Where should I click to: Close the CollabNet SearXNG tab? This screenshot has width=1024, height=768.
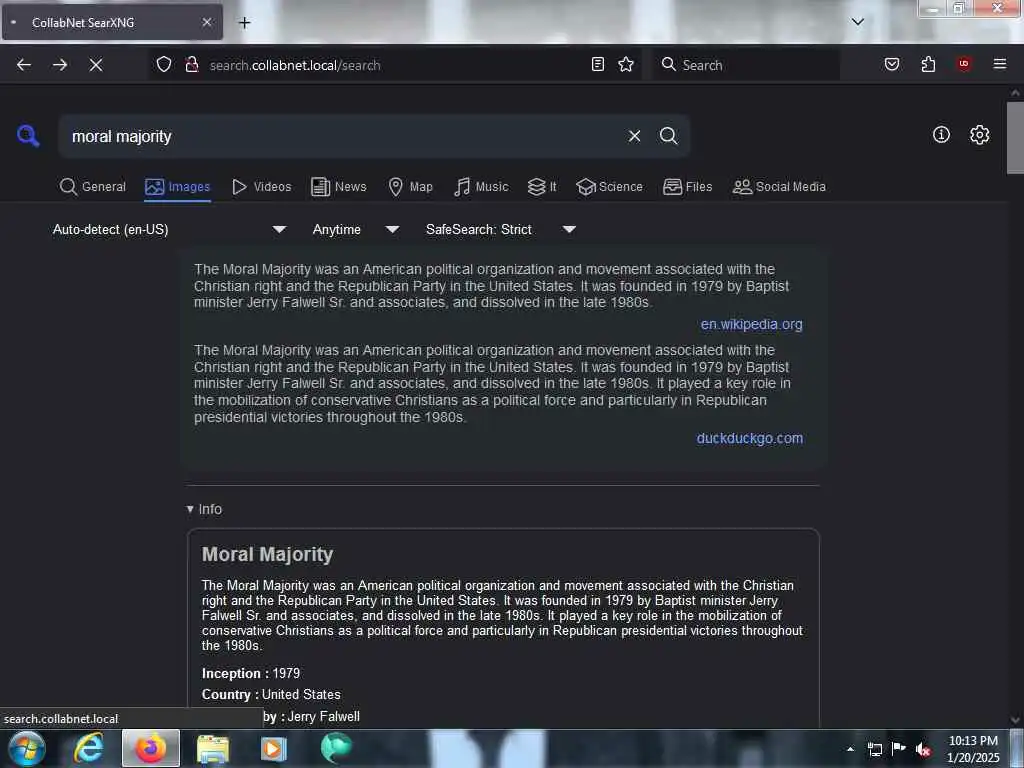206,22
